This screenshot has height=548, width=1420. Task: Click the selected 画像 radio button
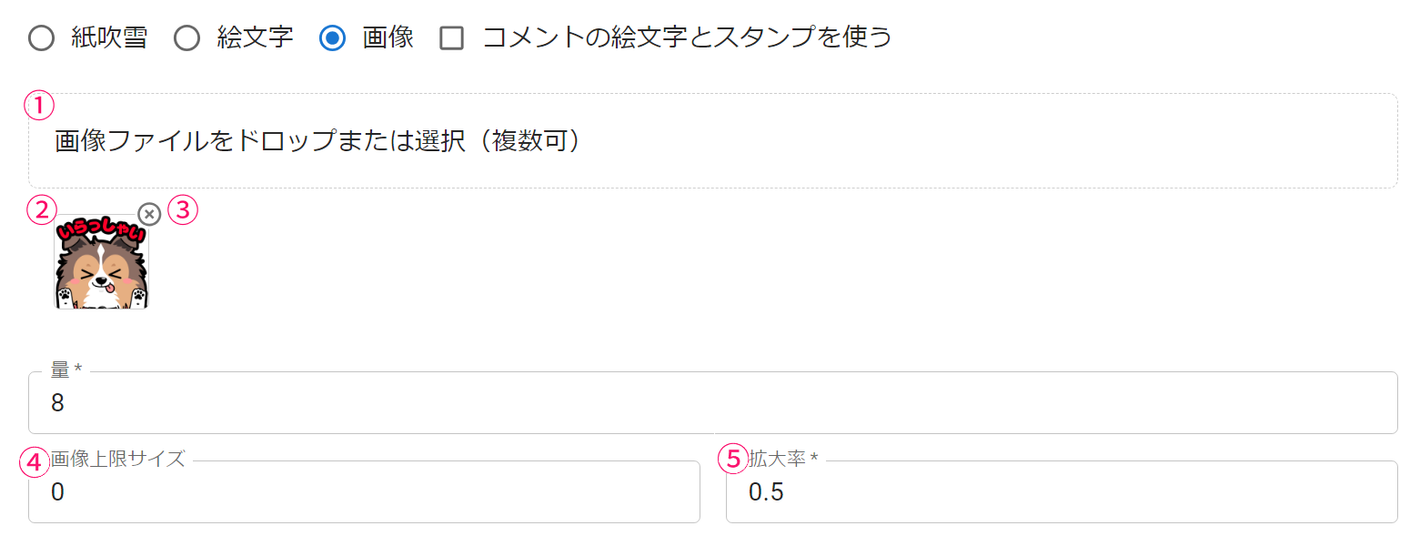click(332, 39)
